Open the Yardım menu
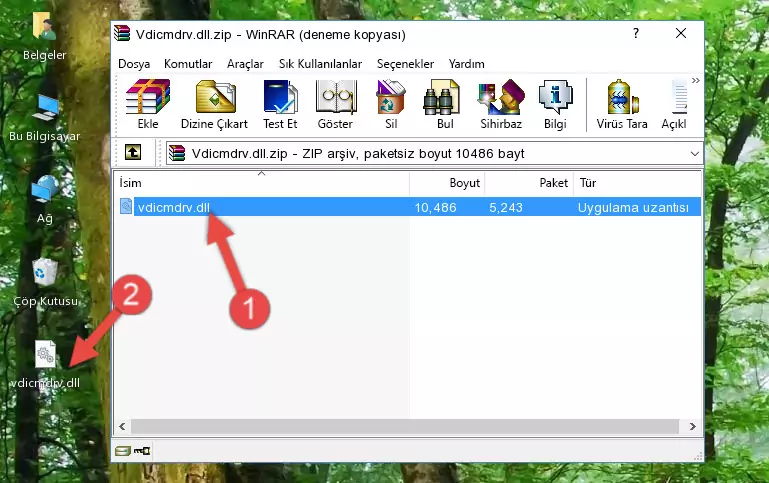This screenshot has height=483, width=769. 466,64
